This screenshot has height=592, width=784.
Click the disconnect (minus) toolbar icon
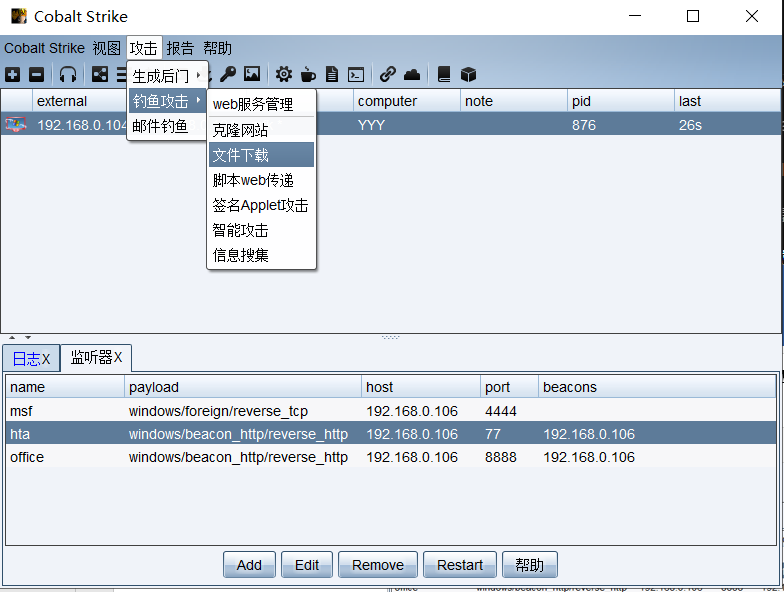coord(36,75)
